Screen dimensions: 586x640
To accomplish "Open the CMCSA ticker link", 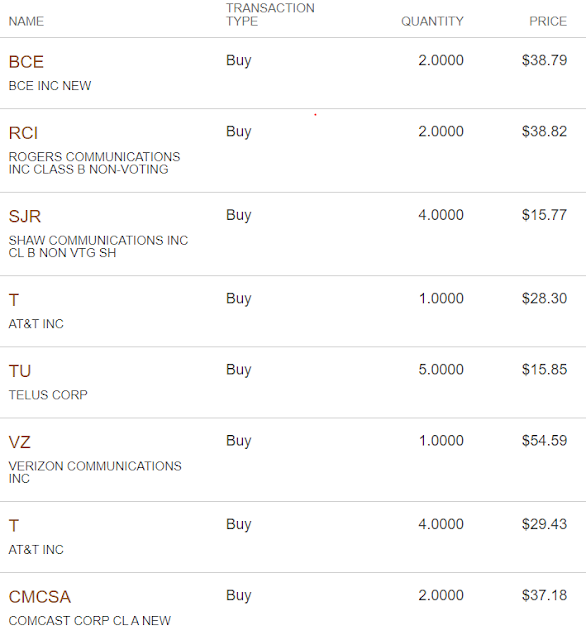I will pyautogui.click(x=40, y=597).
